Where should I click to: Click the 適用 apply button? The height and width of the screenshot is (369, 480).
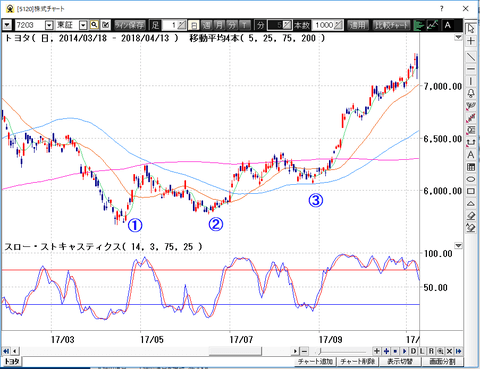tap(358, 25)
